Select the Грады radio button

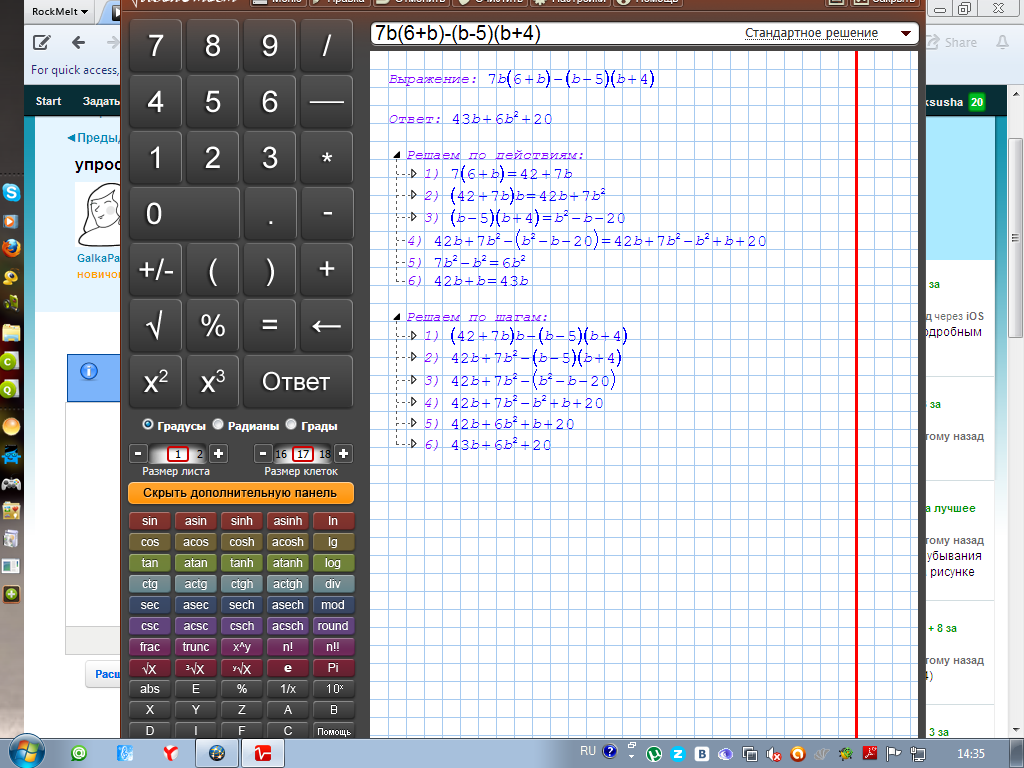(x=292, y=425)
